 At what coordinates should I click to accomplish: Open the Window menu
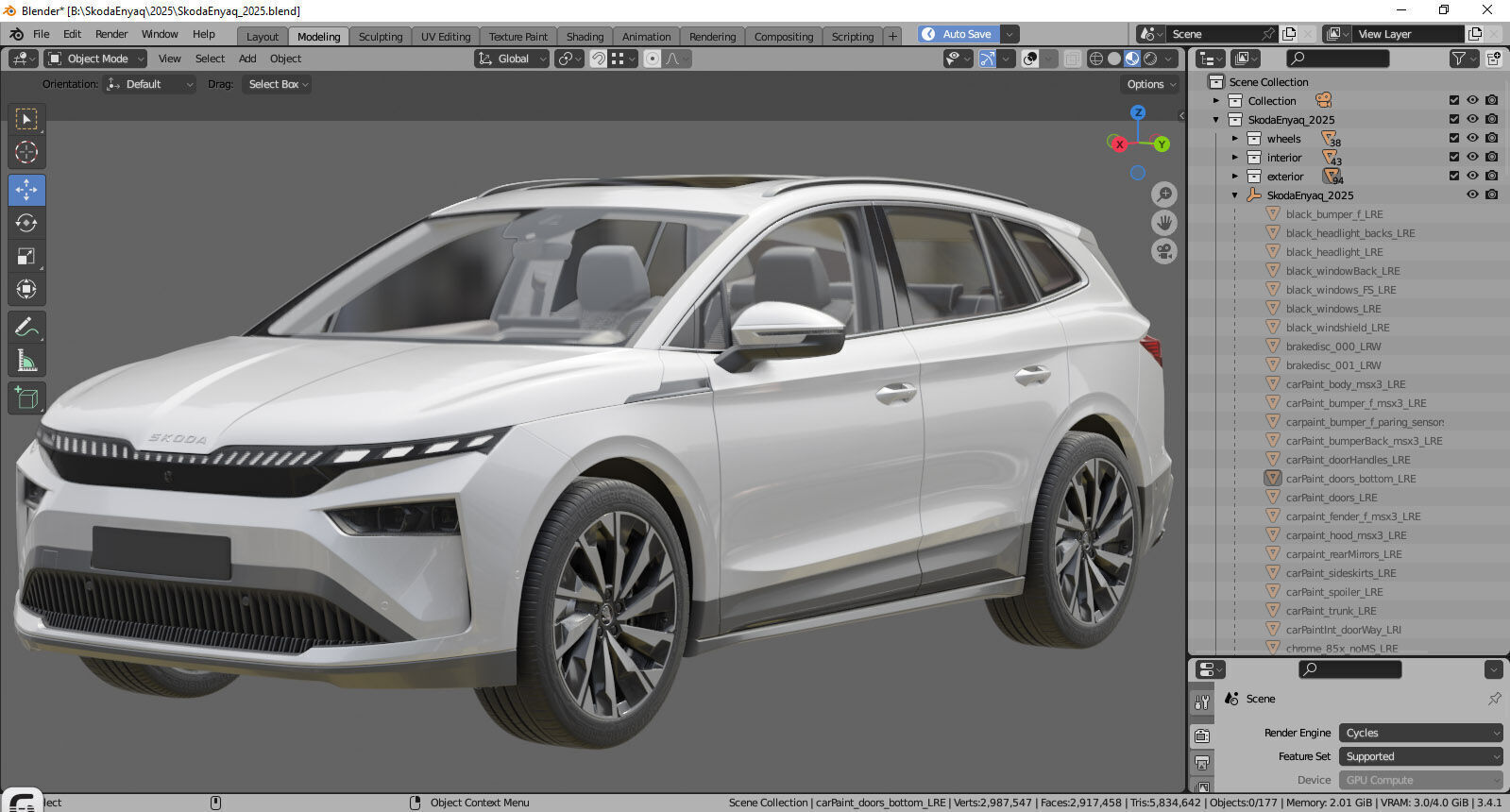[160, 34]
